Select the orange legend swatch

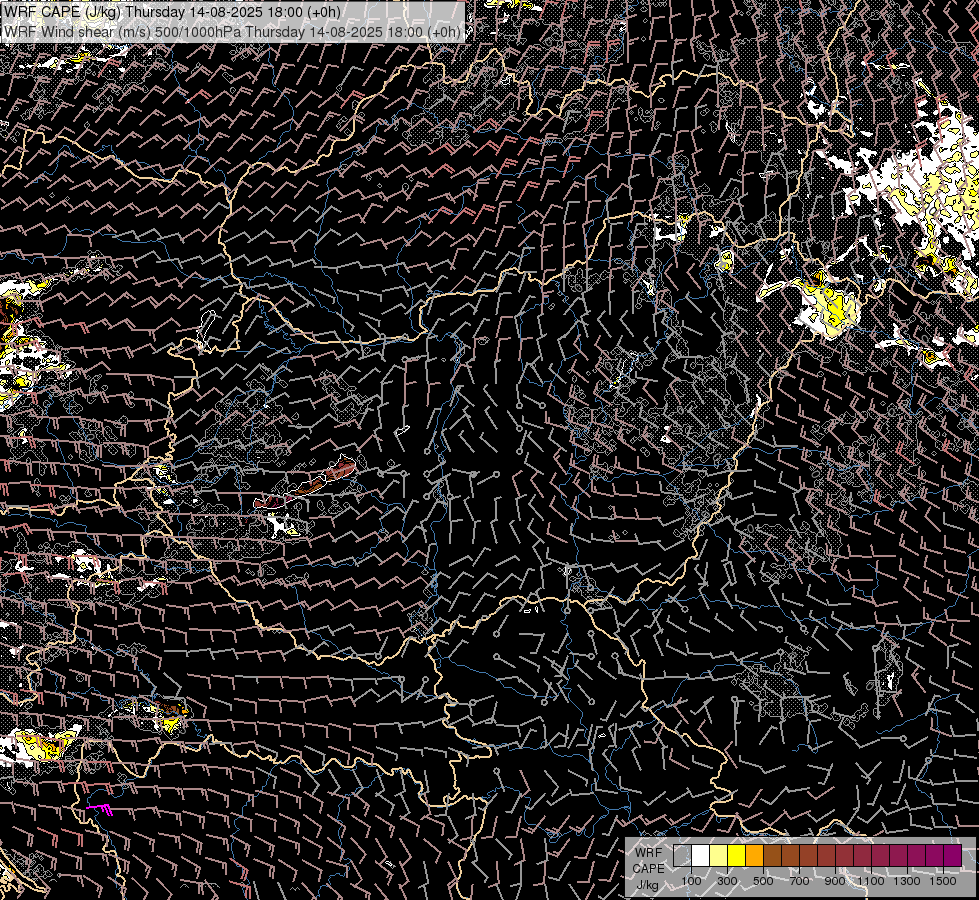[754, 855]
